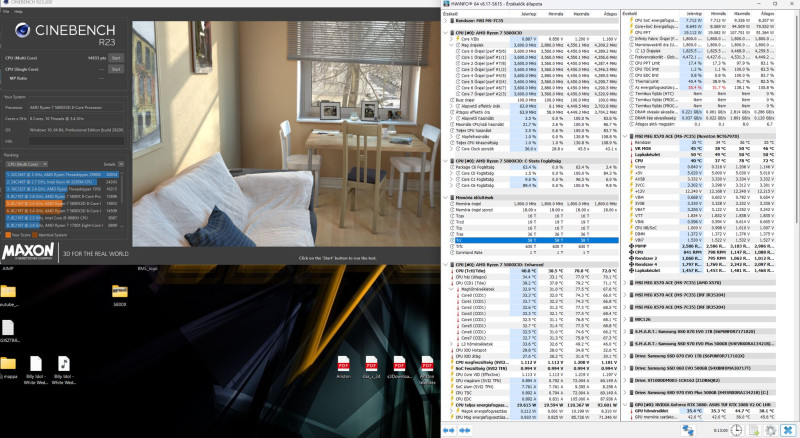Click the MAXON logo in Cinebench
This screenshot has width=800, height=438.
[x=28, y=251]
